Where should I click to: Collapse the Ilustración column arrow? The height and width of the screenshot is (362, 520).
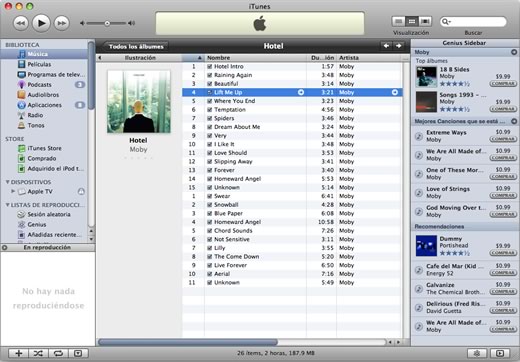pos(100,58)
